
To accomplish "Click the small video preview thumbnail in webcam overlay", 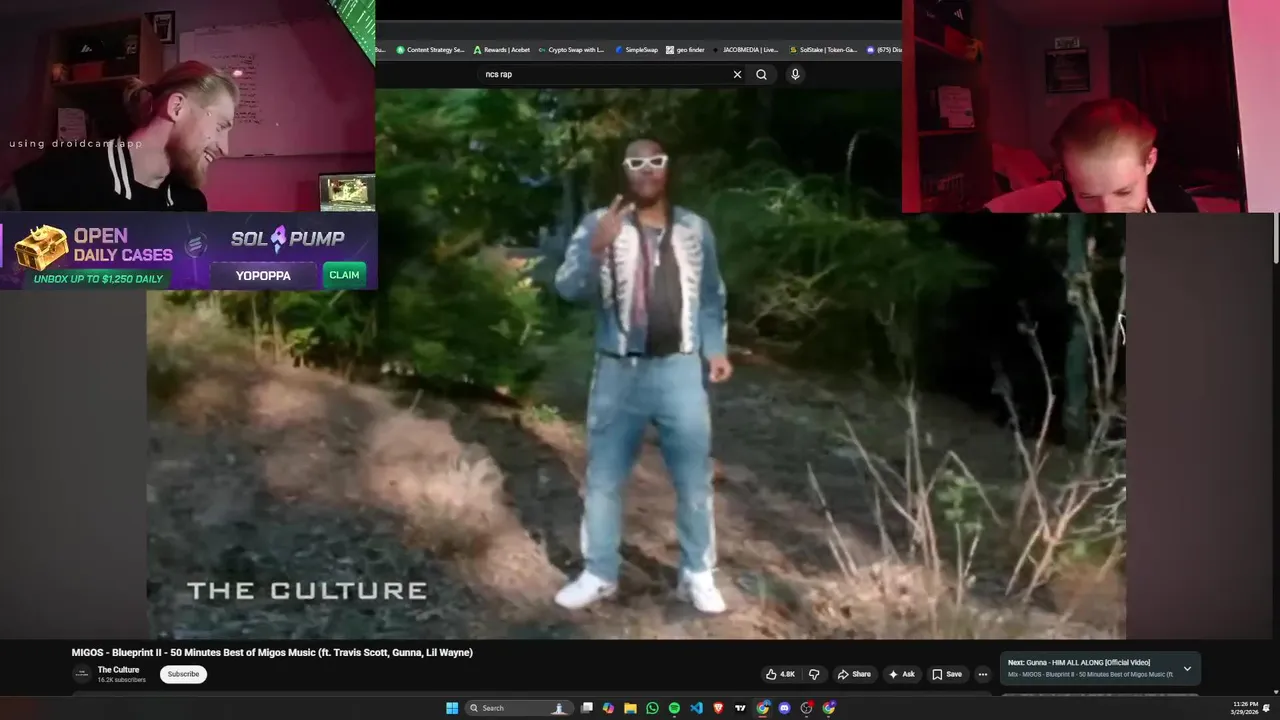I will point(347,192).
